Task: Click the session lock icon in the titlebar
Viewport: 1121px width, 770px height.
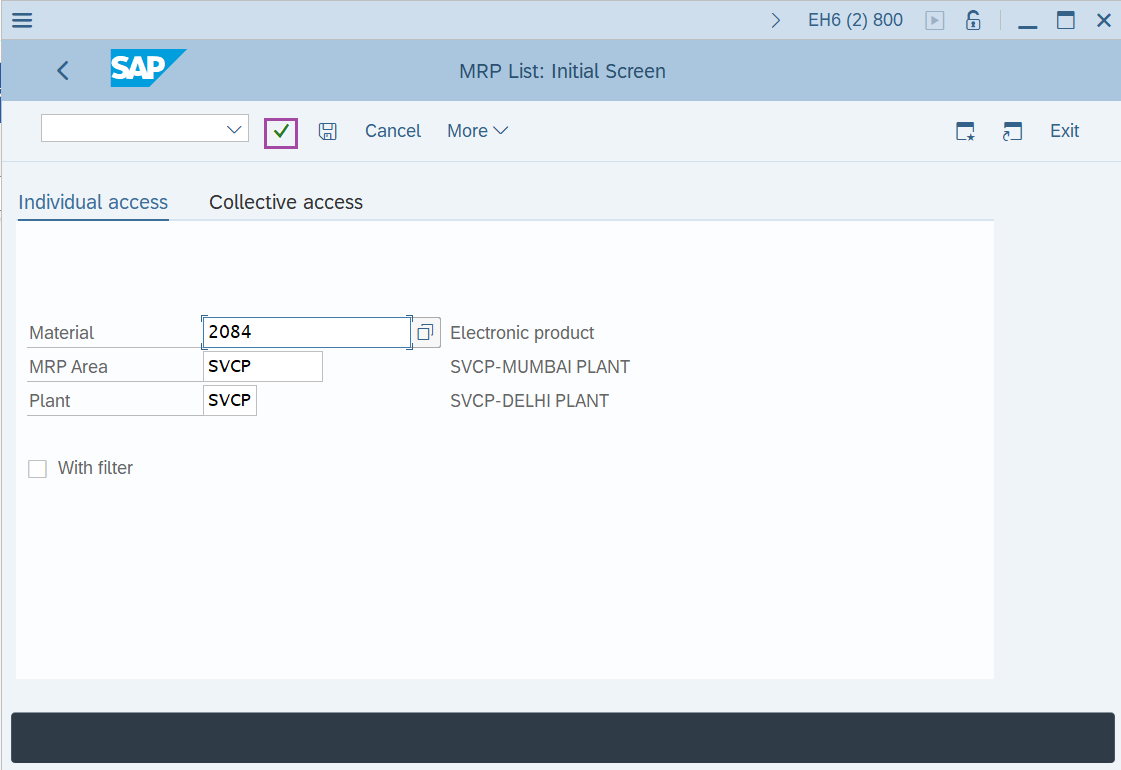Action: 972,19
